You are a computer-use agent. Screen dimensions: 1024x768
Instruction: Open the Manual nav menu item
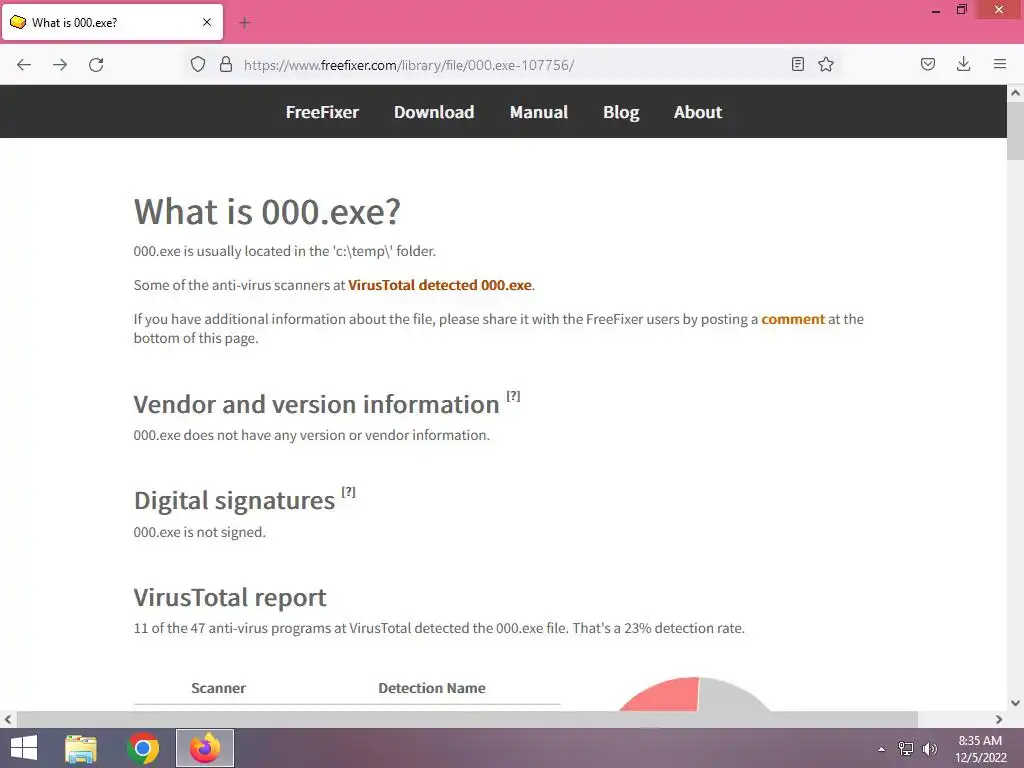pos(539,112)
